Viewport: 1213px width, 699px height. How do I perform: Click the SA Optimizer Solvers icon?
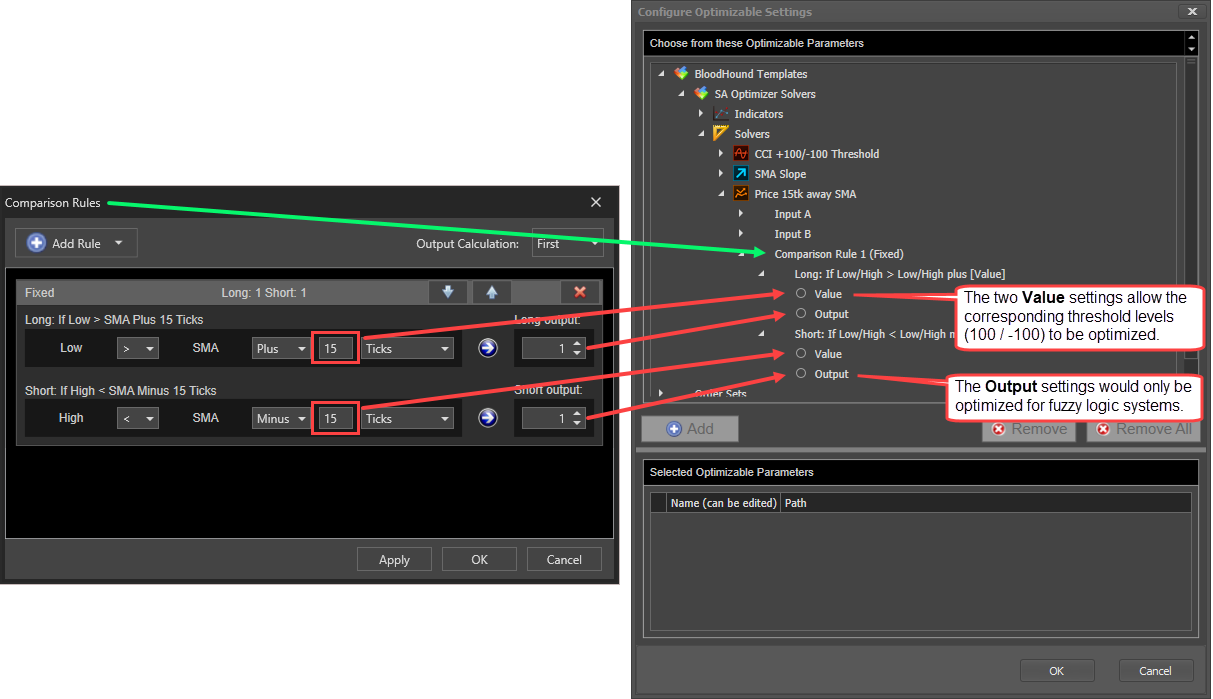click(x=702, y=94)
